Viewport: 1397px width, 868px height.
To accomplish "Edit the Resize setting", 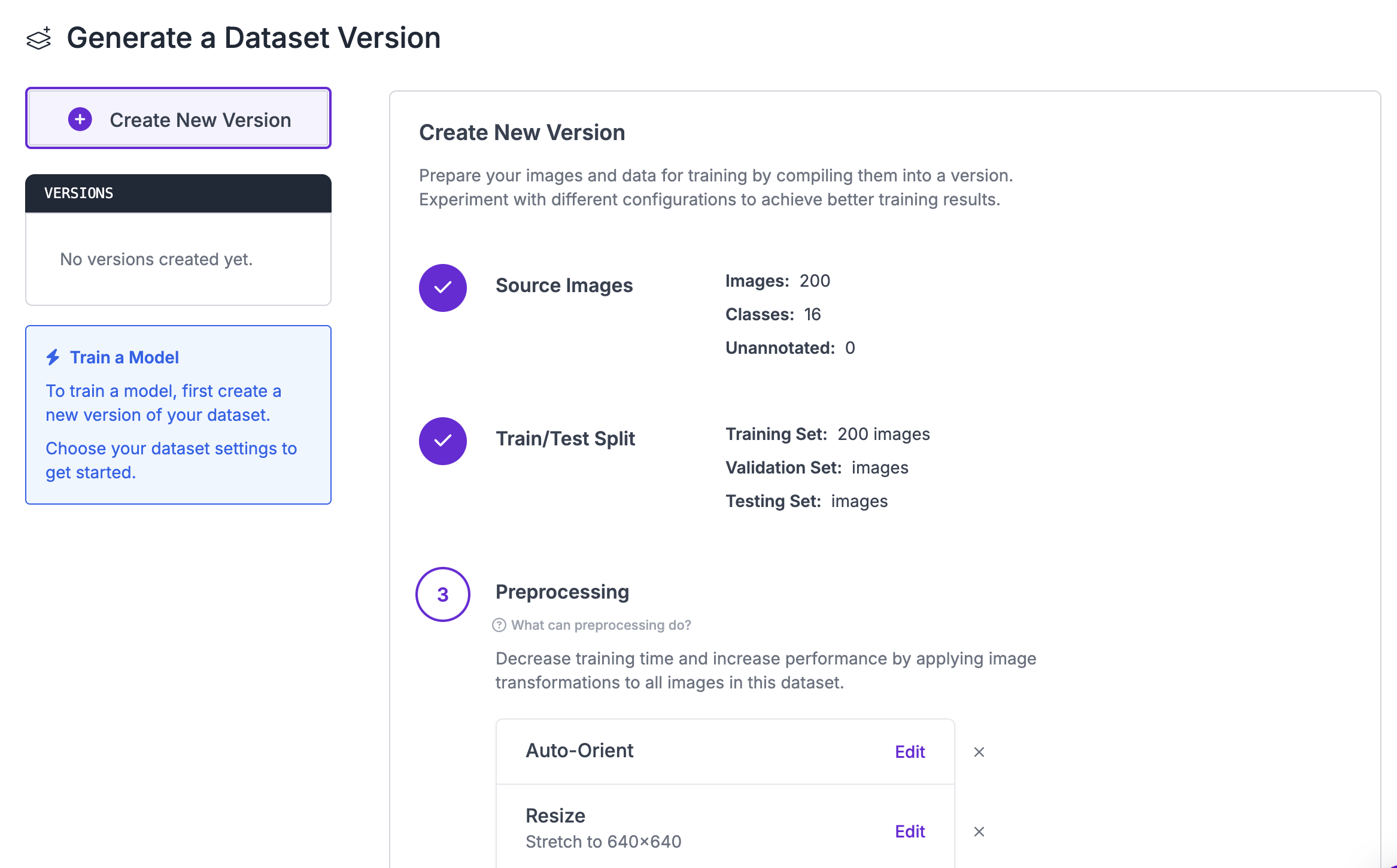I will coord(909,831).
